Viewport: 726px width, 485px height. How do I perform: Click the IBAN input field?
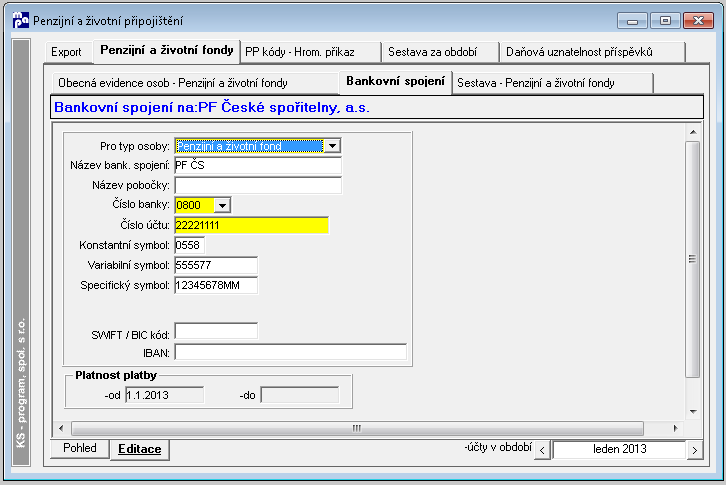click(x=290, y=352)
